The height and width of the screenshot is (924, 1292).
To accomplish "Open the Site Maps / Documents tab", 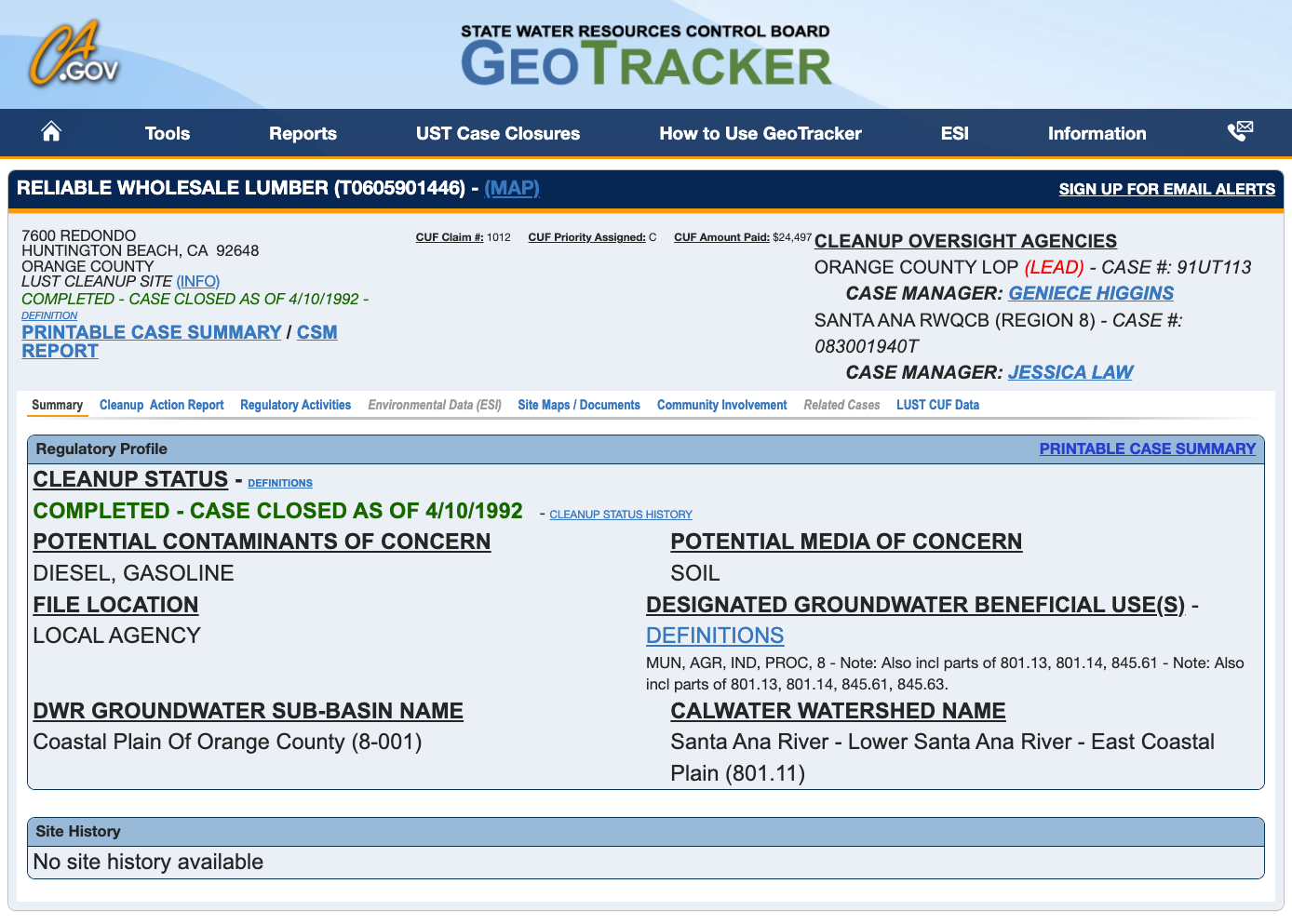I will click(x=579, y=405).
